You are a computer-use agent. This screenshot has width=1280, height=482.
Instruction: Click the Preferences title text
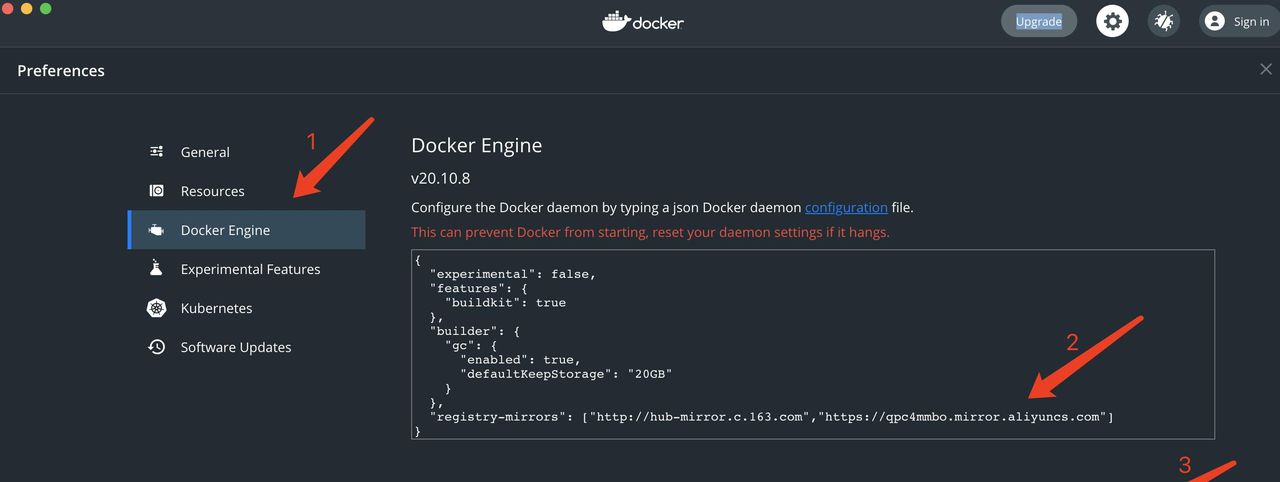61,71
